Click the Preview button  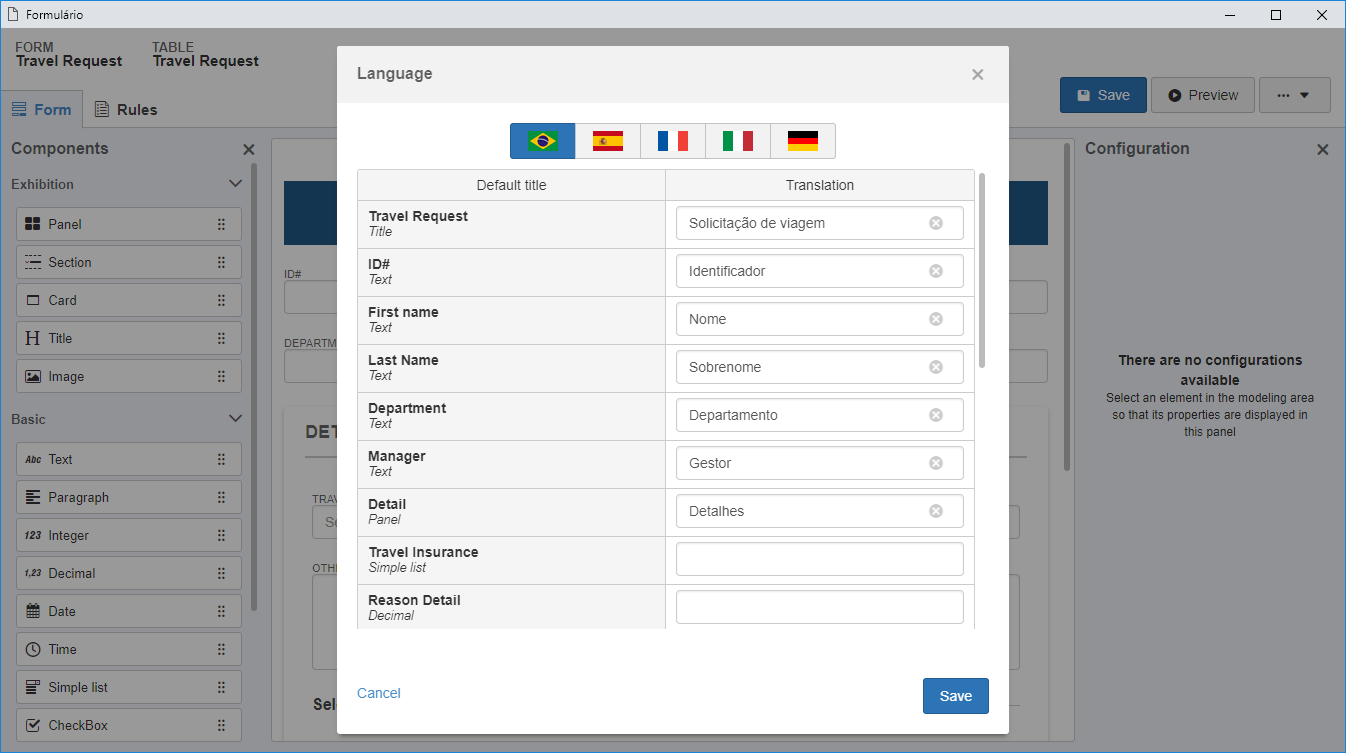pyautogui.click(x=1202, y=95)
